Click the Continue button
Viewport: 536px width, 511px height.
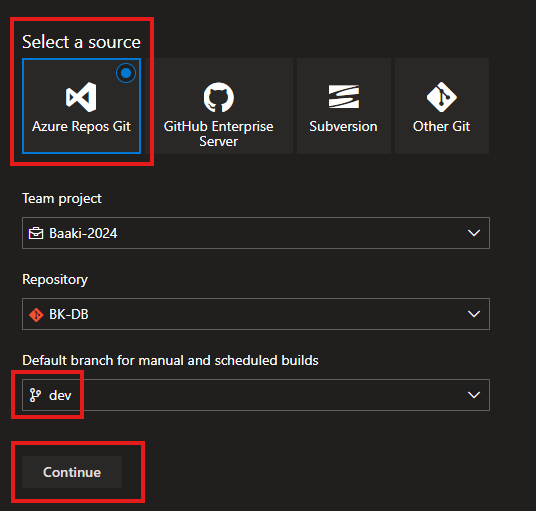tap(72, 472)
